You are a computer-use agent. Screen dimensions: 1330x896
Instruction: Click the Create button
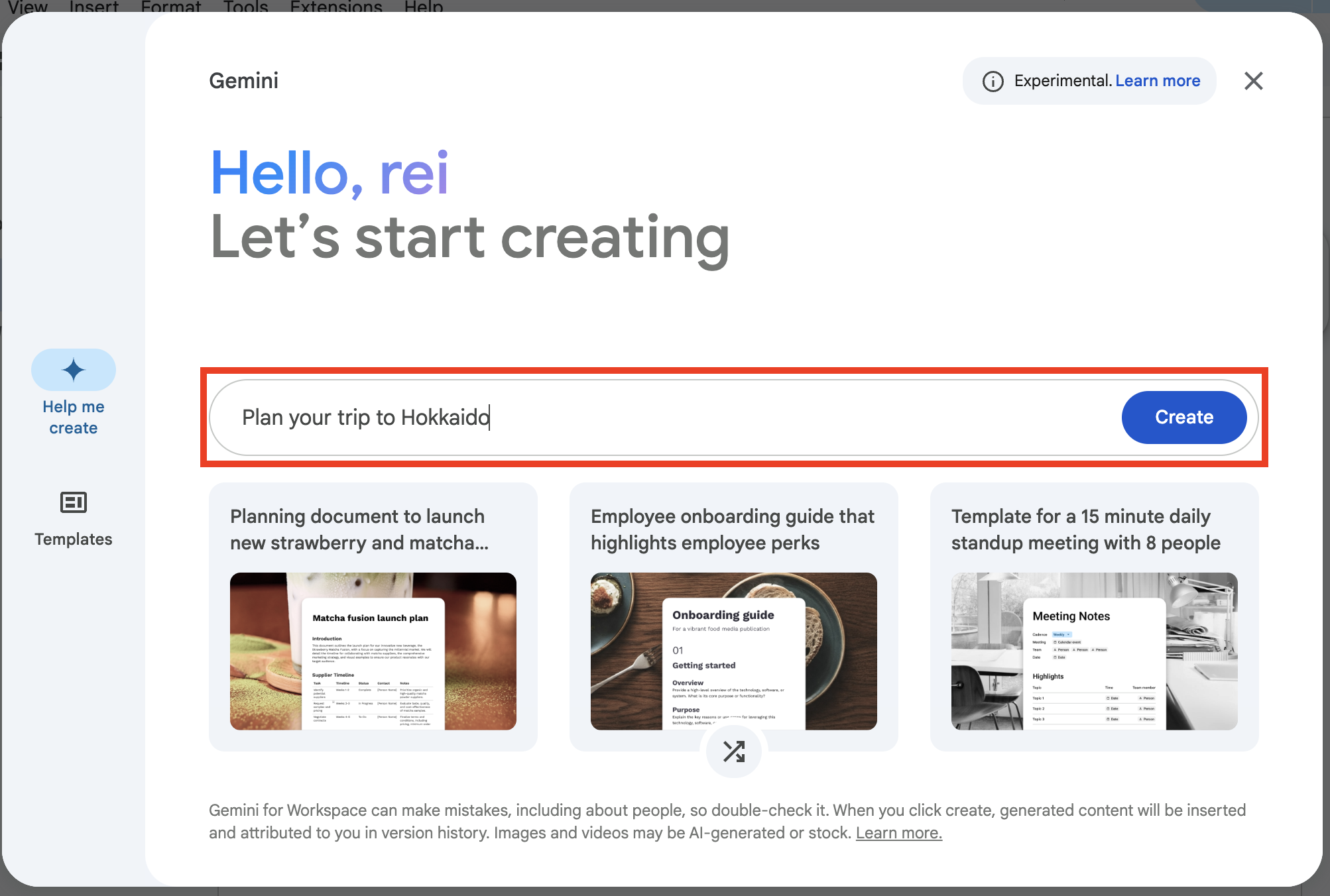[x=1183, y=417]
